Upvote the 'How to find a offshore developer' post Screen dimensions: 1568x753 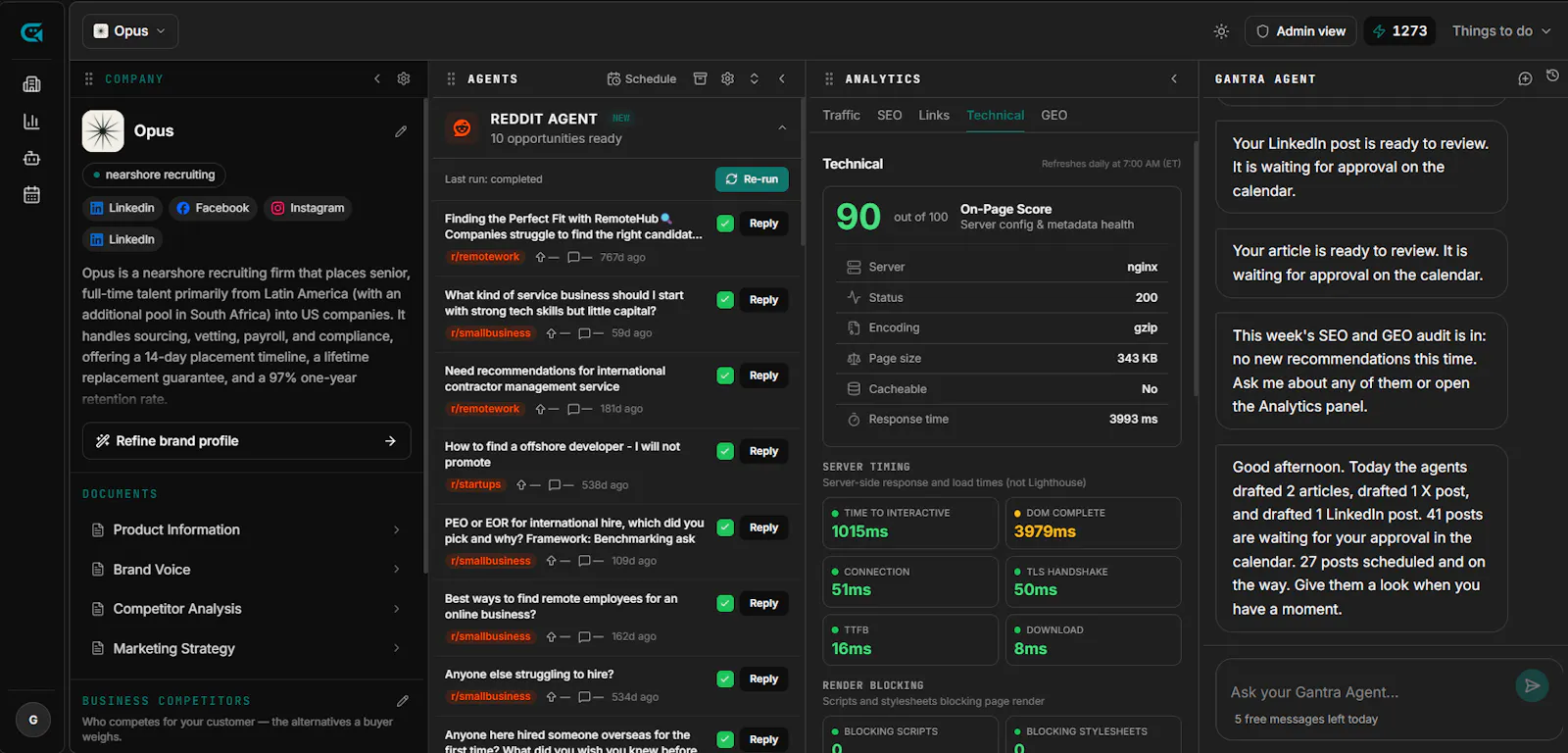click(x=521, y=485)
